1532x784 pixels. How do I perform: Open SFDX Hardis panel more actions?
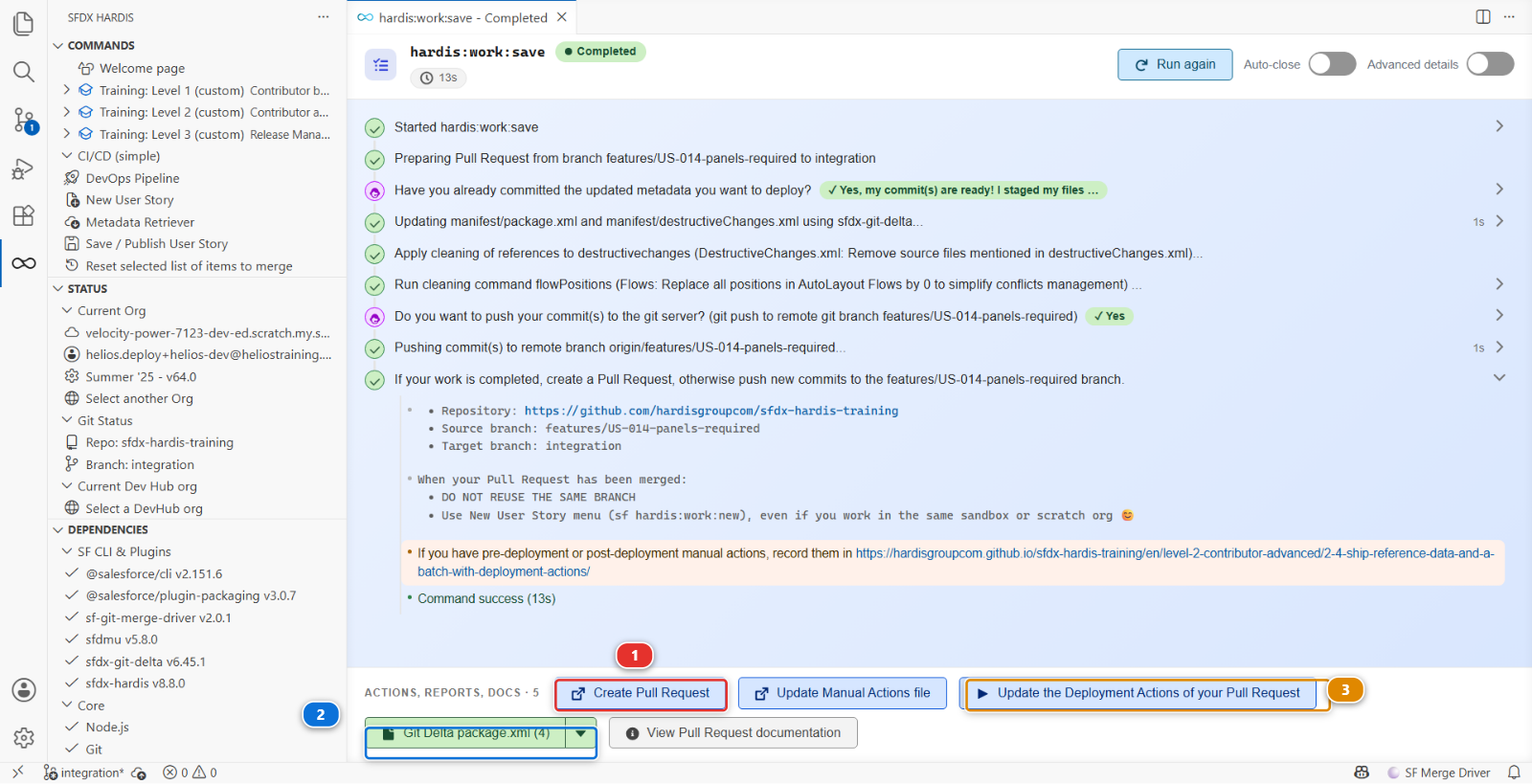[x=324, y=17]
